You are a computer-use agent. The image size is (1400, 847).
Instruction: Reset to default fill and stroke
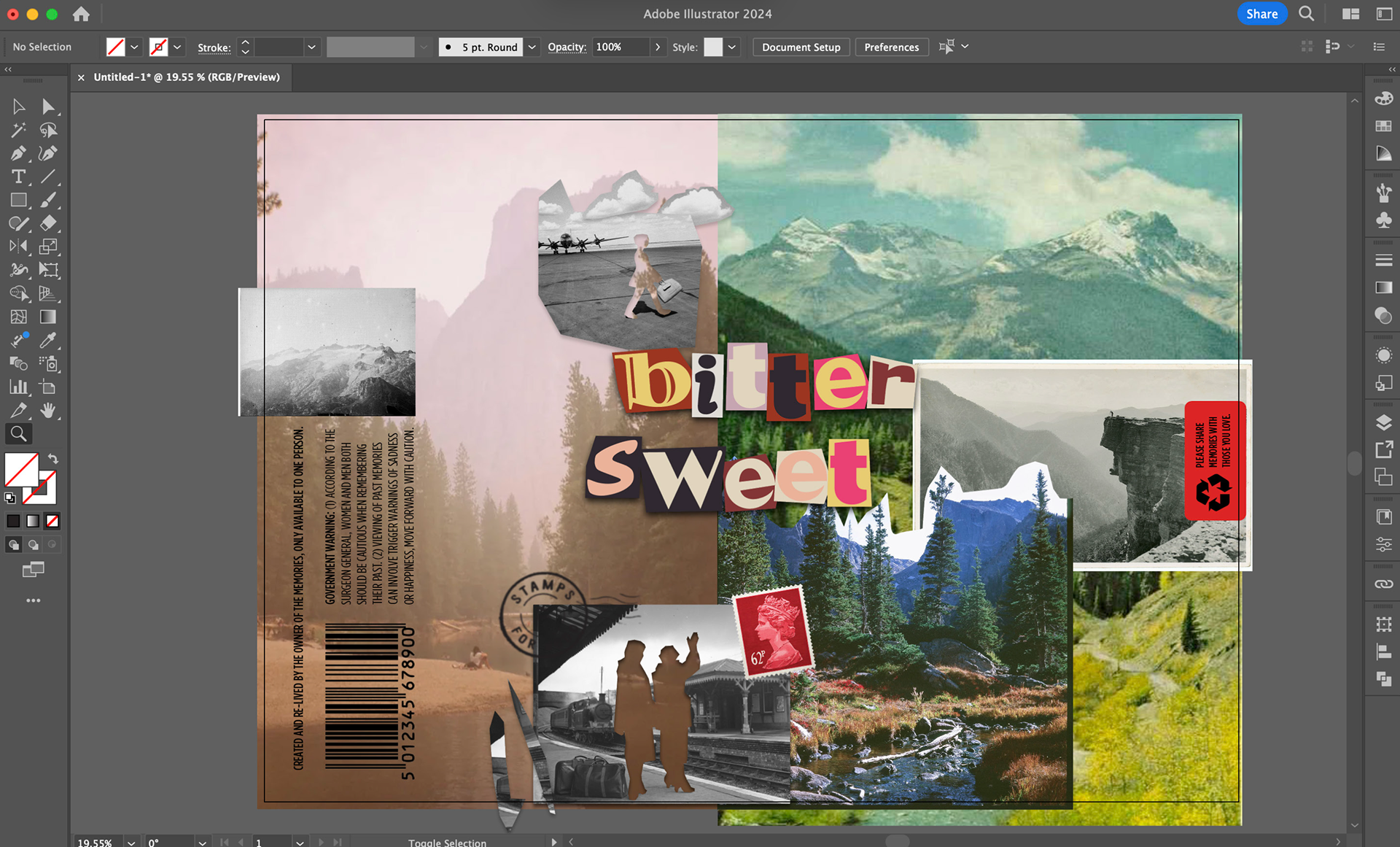tap(9, 498)
